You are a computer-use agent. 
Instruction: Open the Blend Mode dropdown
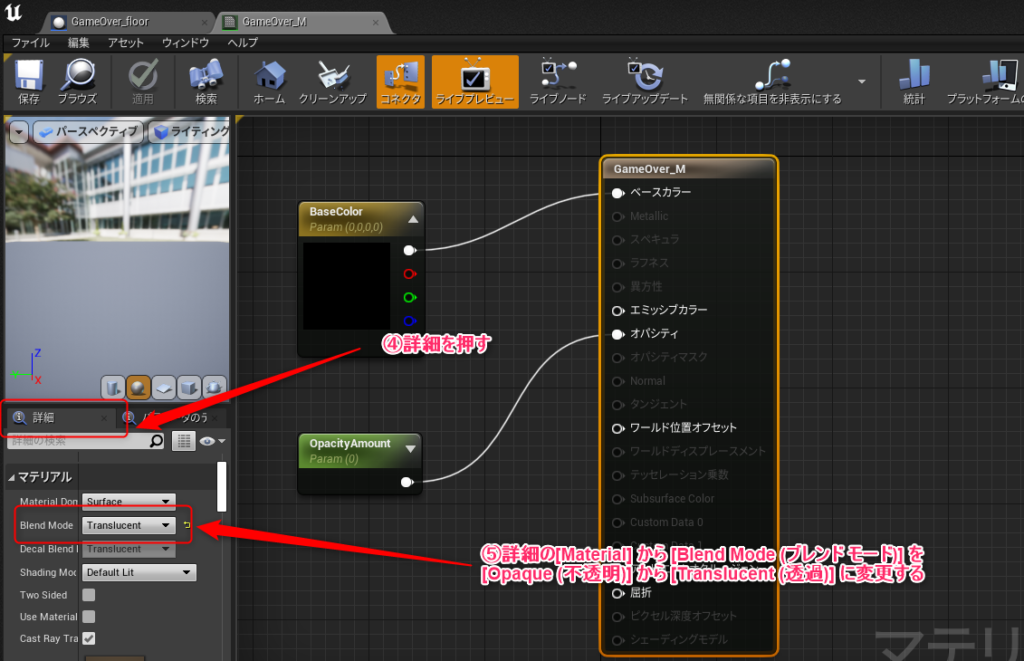tap(128, 525)
